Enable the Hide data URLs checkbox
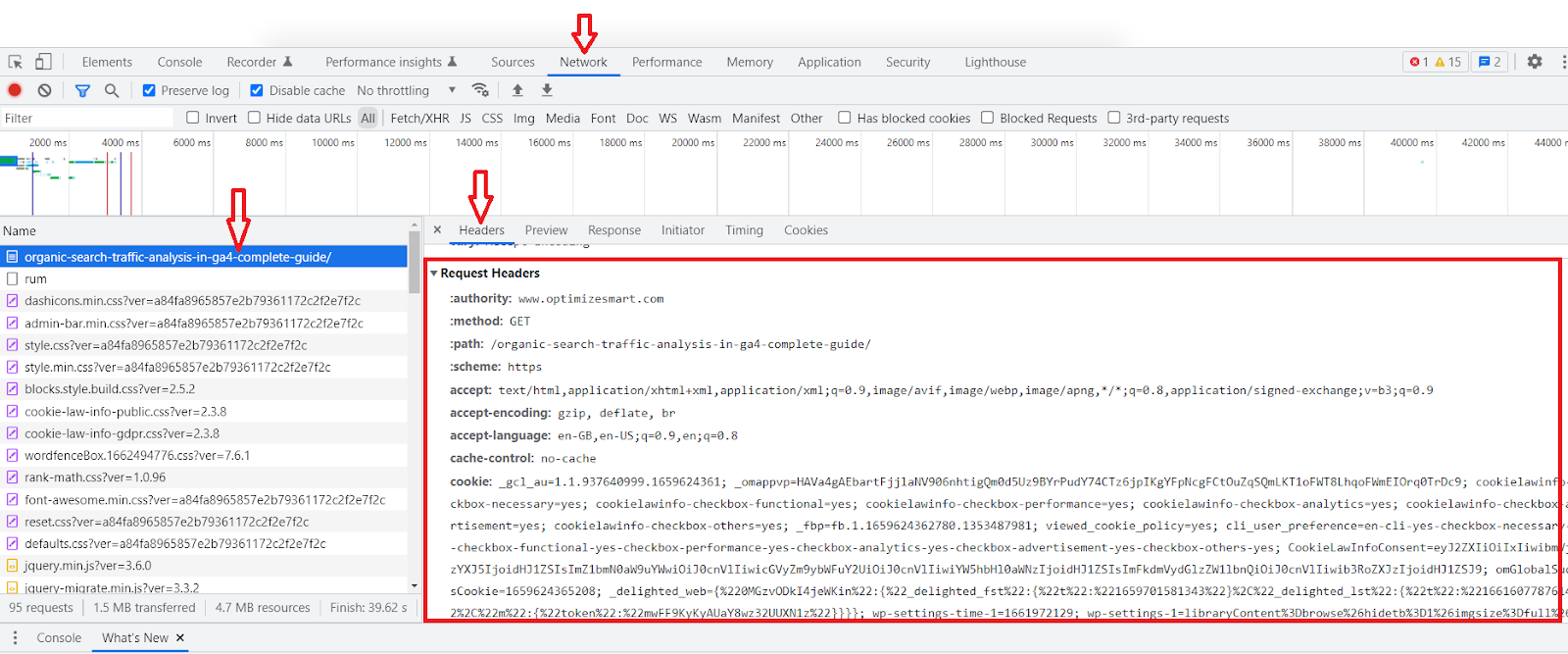 click(x=255, y=118)
